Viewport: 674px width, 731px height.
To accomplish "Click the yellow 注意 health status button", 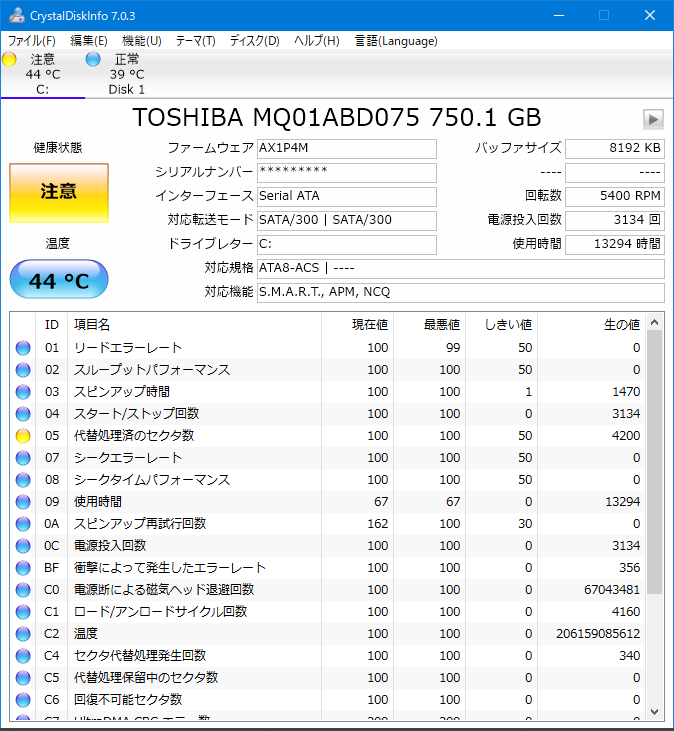I will coord(59,193).
